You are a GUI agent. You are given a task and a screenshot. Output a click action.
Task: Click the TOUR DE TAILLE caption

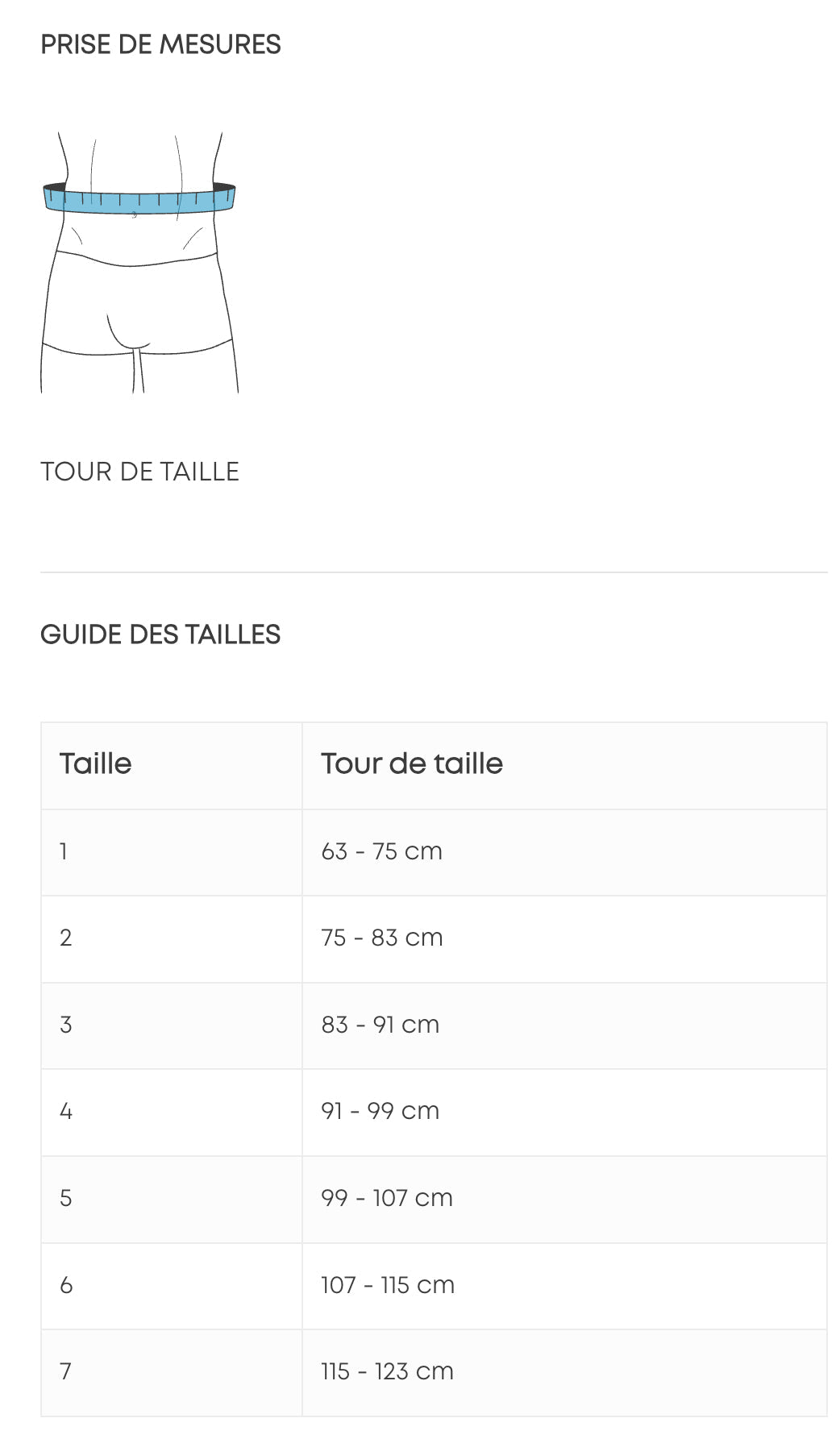139,472
